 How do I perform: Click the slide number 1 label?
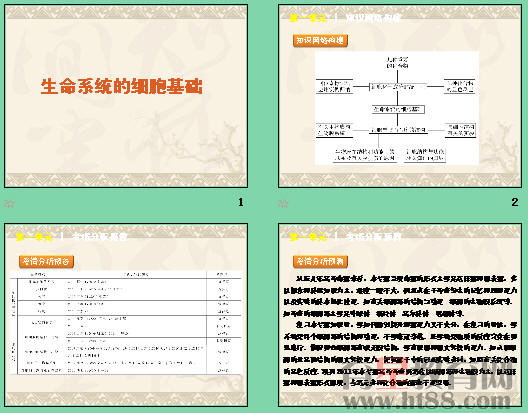240,202
